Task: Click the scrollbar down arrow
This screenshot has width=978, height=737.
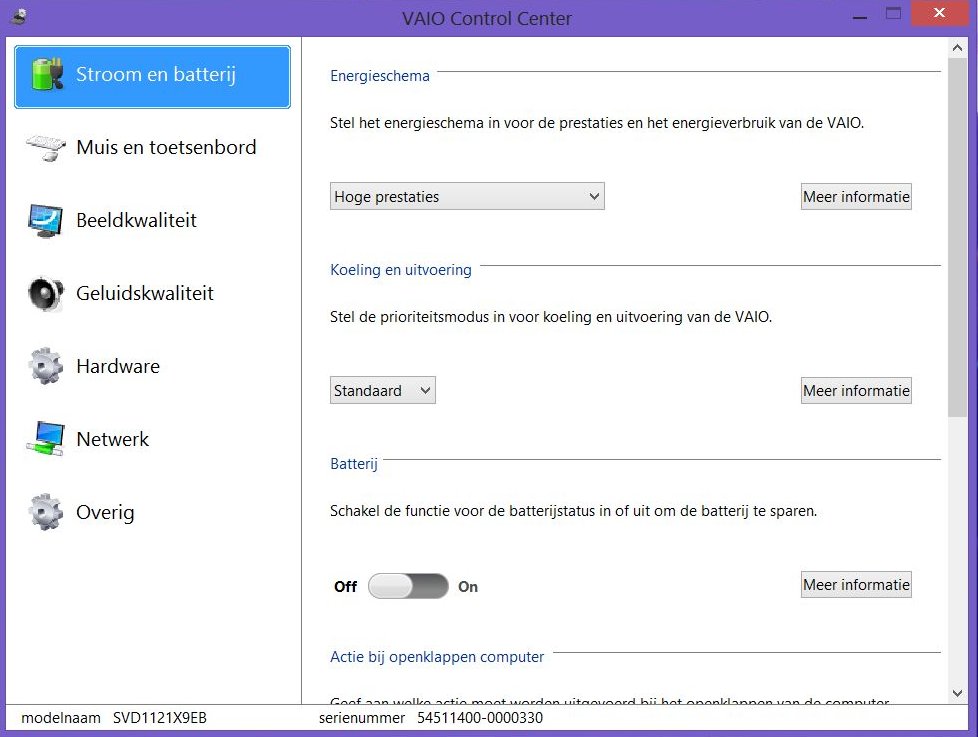Action: tap(957, 693)
